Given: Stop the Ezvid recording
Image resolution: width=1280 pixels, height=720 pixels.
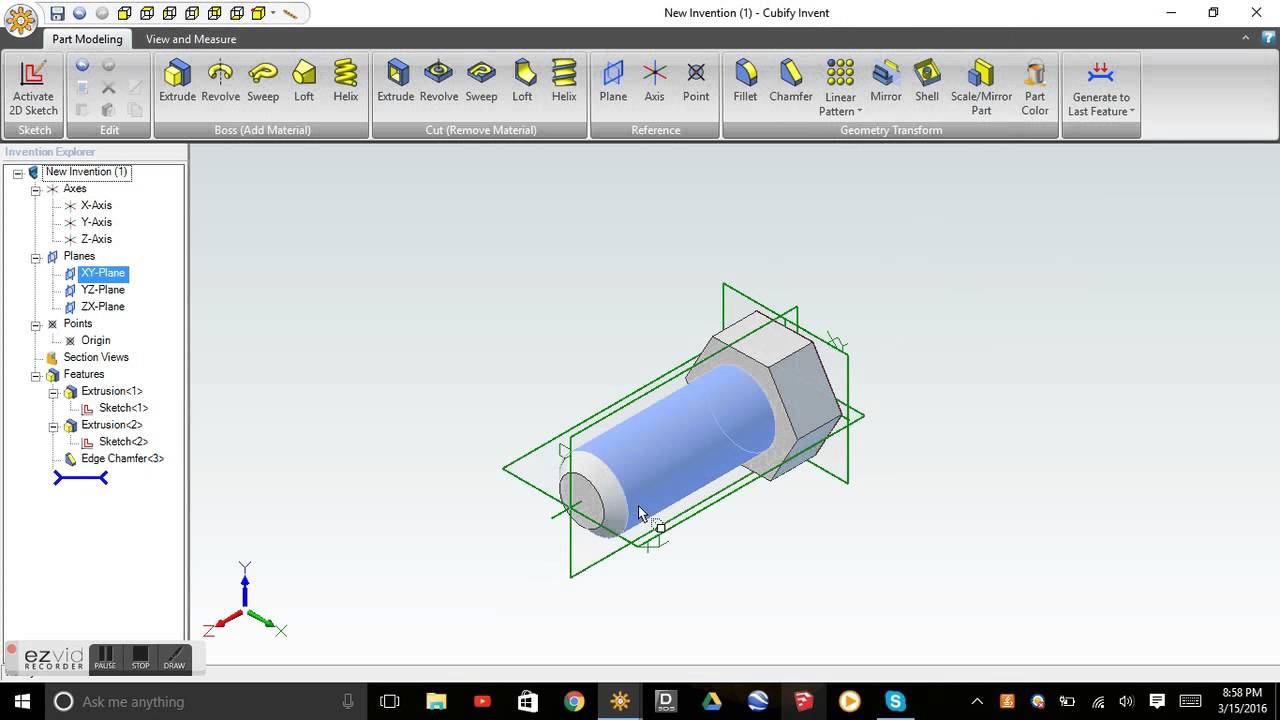Looking at the screenshot, I should point(140,658).
